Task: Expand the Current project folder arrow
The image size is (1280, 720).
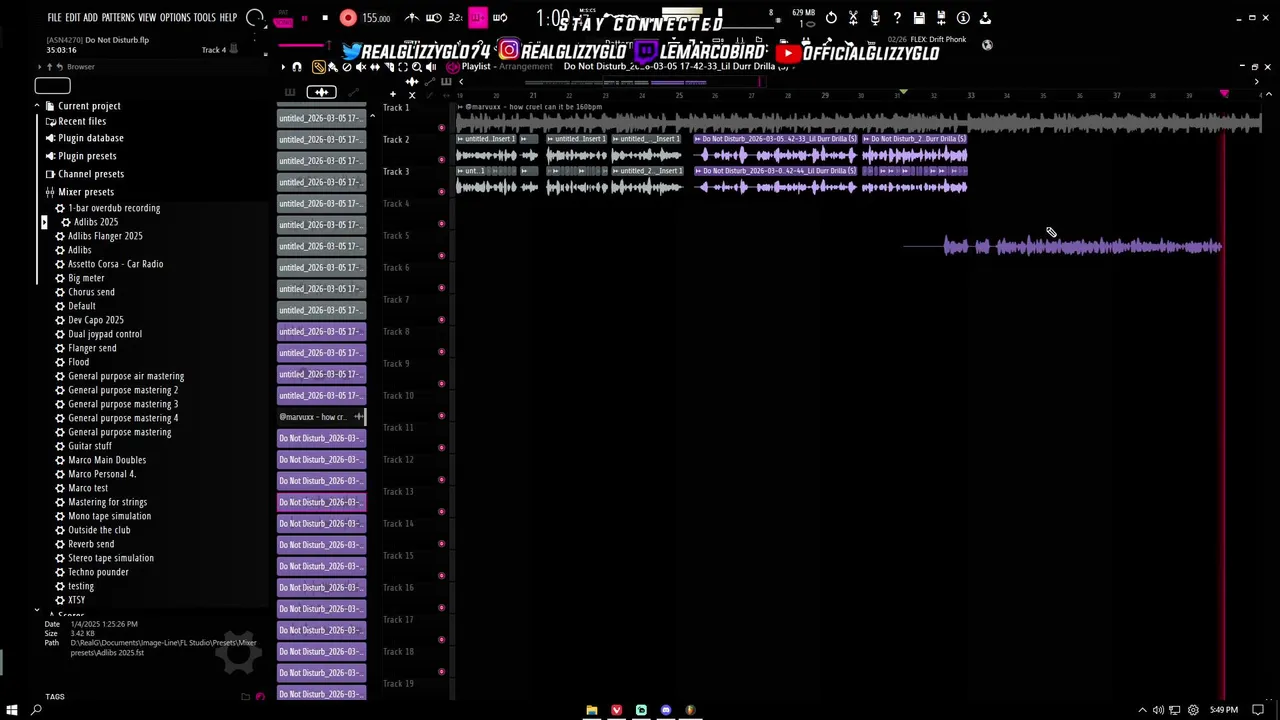Action: 37,105
